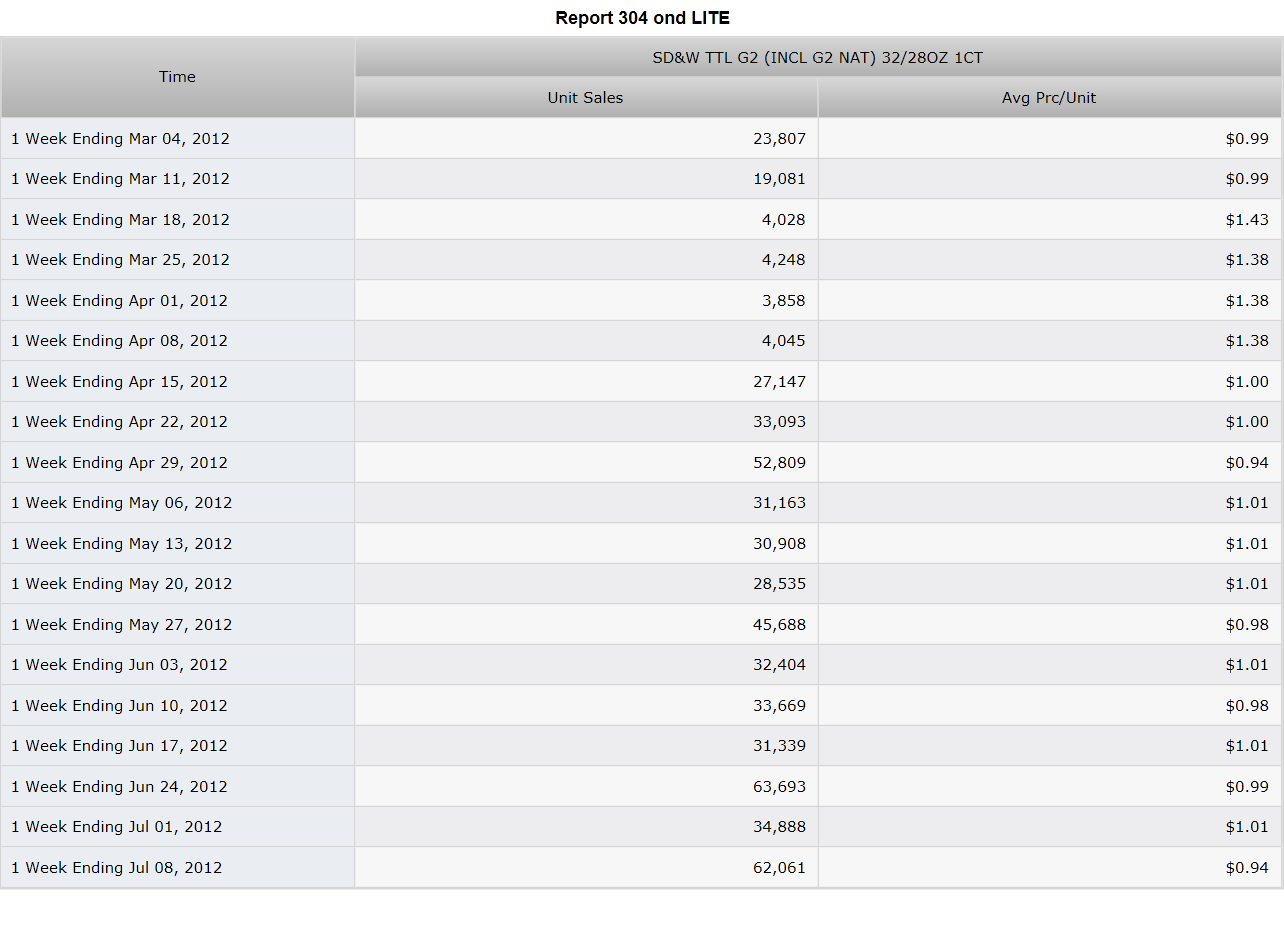Click unit sales value 45,688
Viewport: 1284px width, 946px height.
pos(779,625)
